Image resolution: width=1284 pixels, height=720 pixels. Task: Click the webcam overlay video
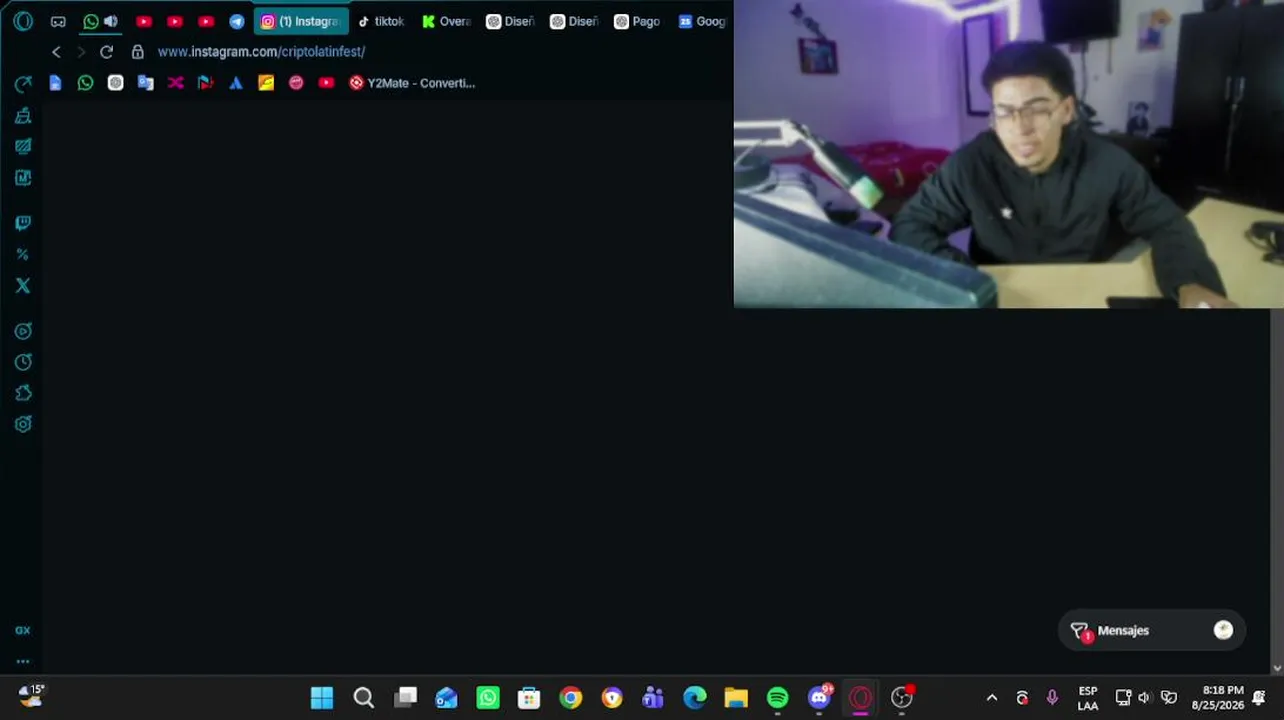click(x=1008, y=154)
